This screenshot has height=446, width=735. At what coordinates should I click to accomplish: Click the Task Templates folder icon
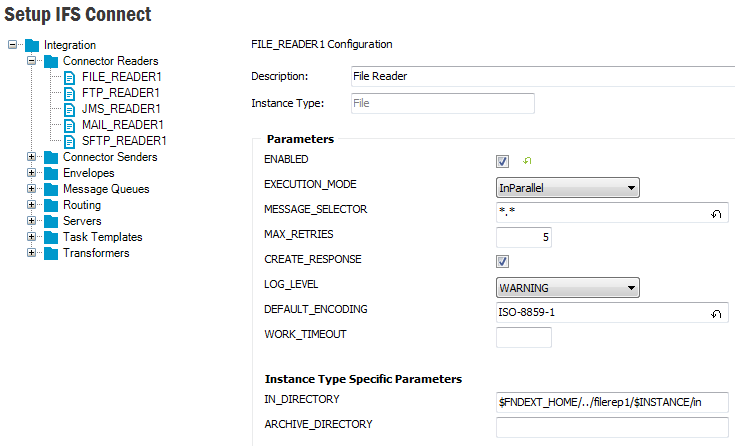[x=51, y=237]
